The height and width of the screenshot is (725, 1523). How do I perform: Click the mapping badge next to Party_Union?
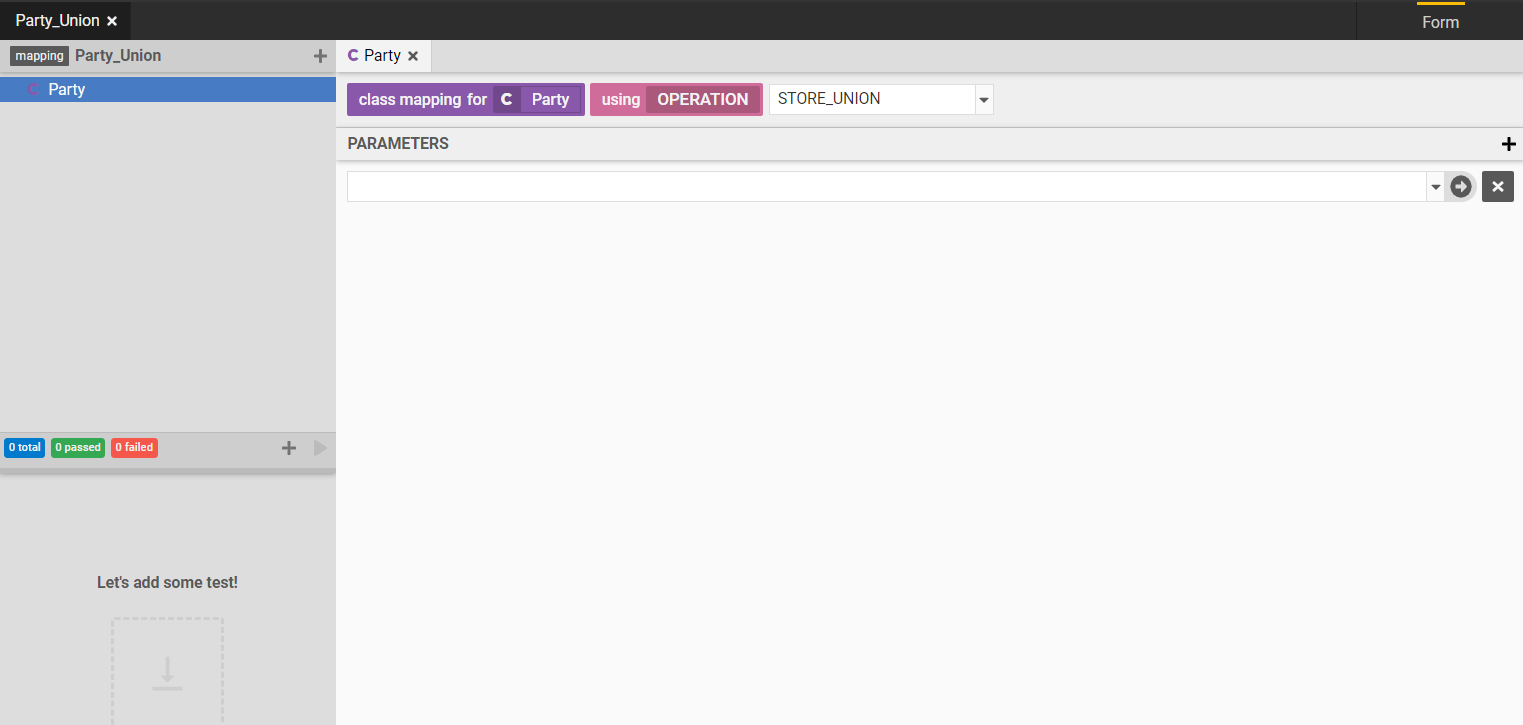[x=39, y=56]
